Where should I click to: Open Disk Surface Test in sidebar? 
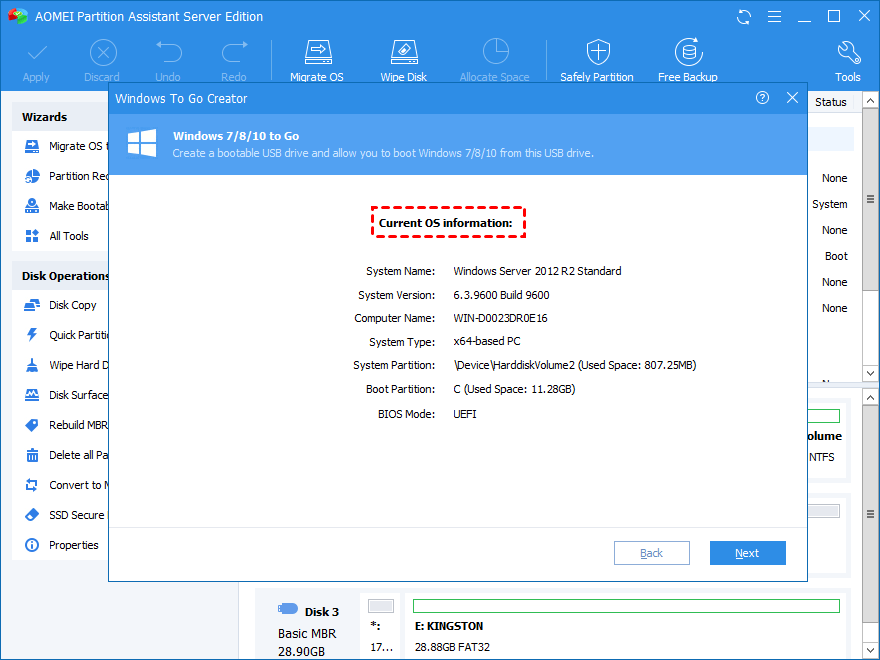click(66, 395)
